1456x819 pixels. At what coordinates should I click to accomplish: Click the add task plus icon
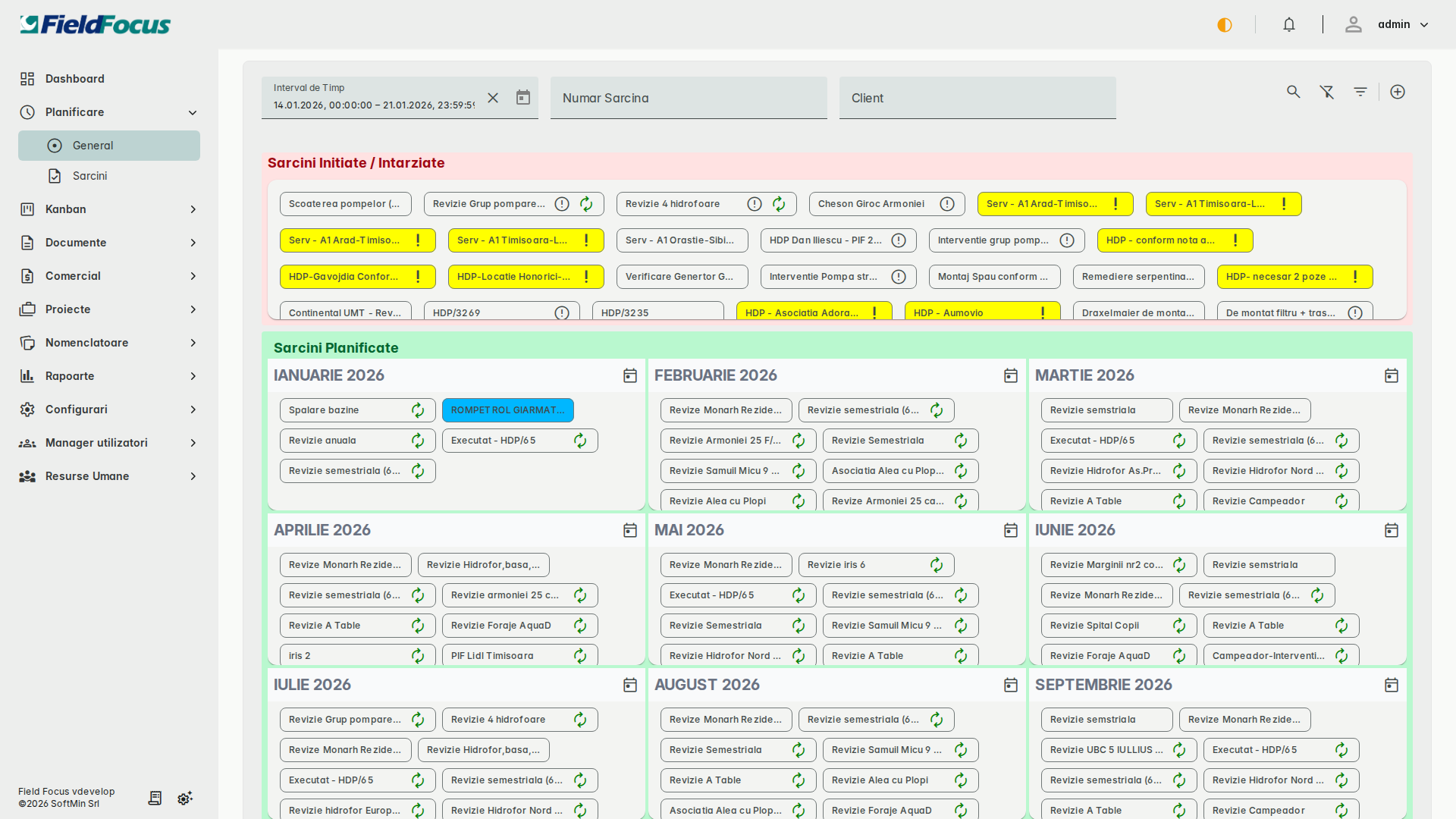point(1398,92)
